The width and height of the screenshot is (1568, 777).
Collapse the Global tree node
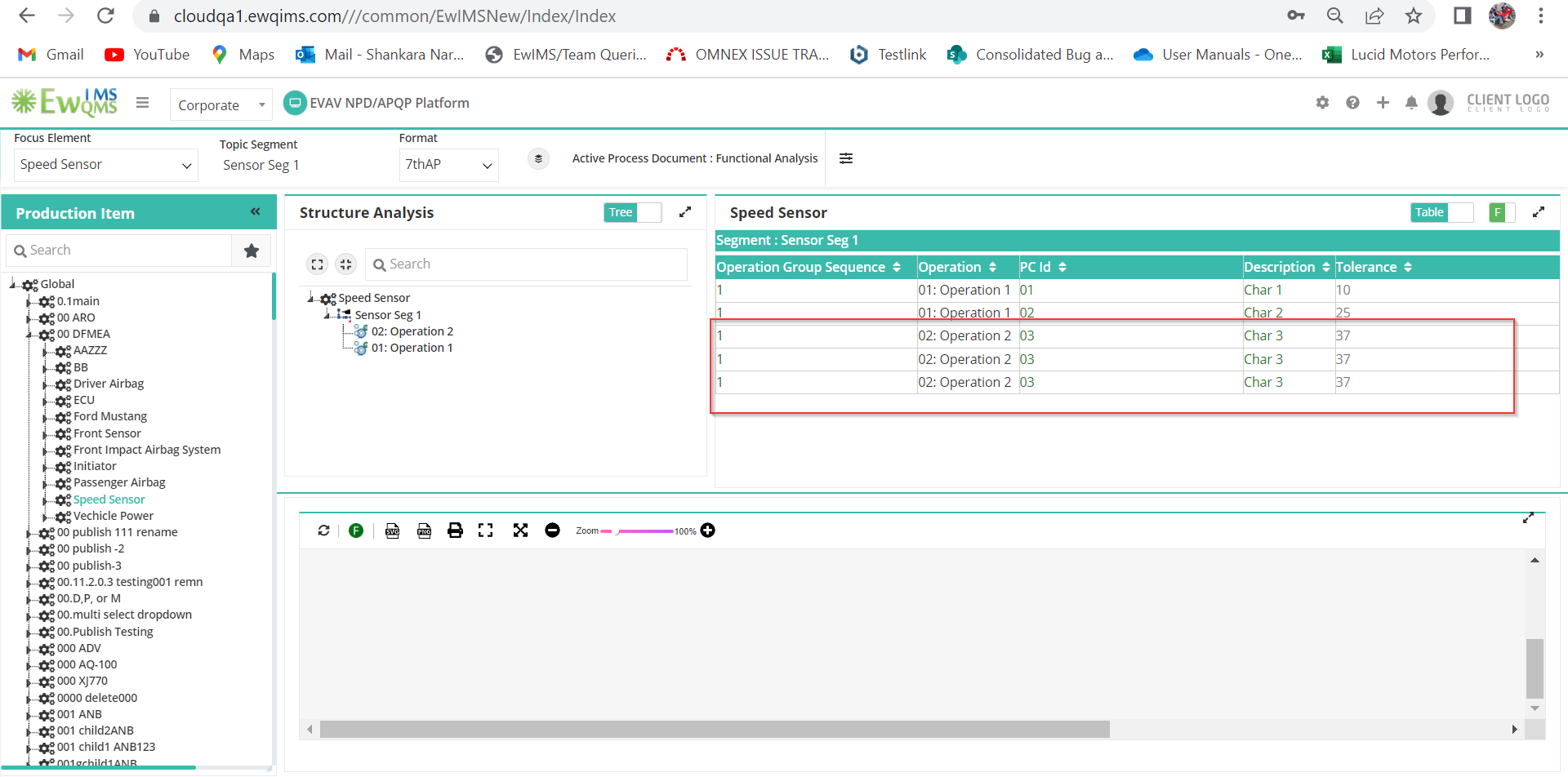(12, 284)
